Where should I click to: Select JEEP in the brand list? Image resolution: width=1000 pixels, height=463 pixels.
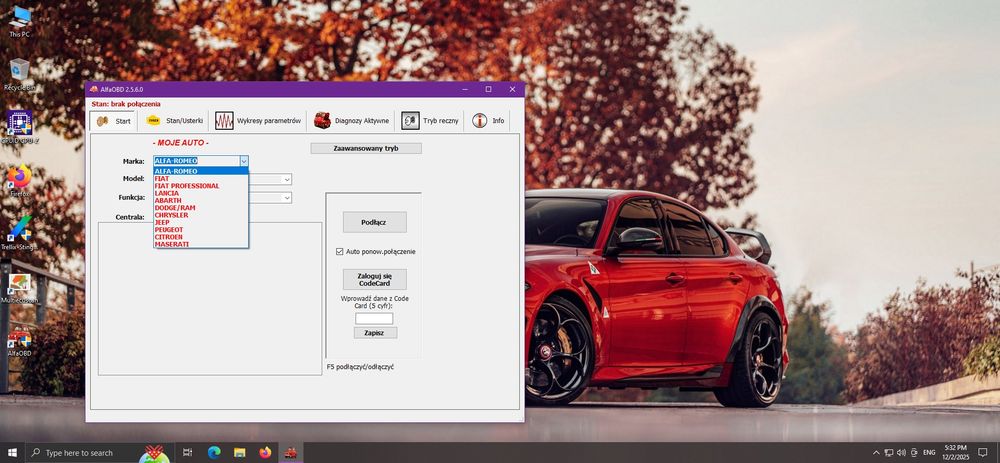(x=201, y=223)
